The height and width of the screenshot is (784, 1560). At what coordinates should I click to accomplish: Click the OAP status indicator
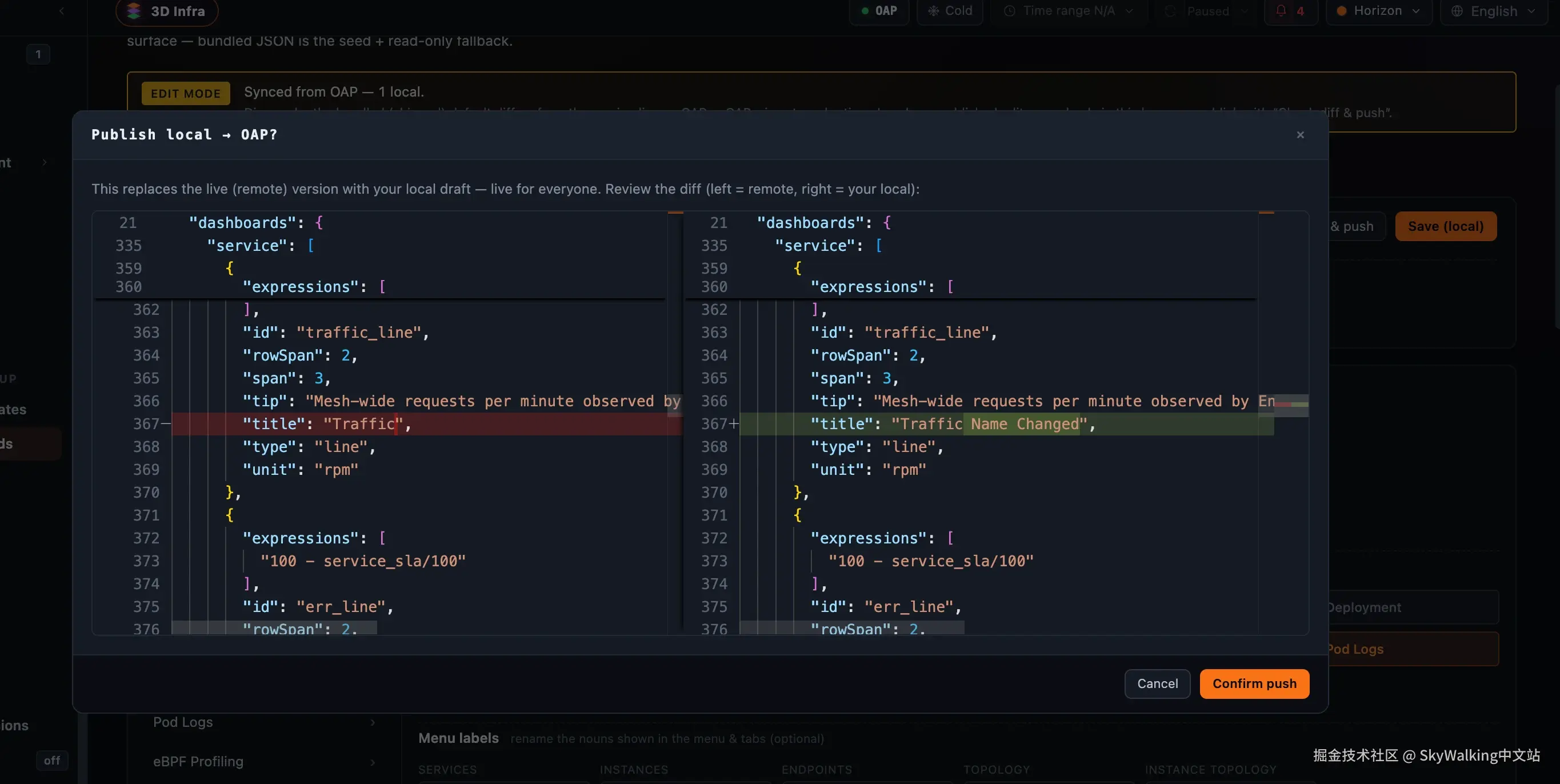point(879,11)
